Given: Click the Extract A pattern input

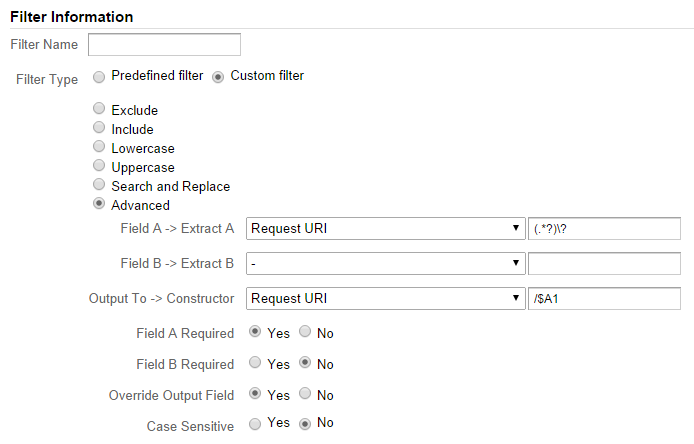Looking at the screenshot, I should (x=604, y=228).
